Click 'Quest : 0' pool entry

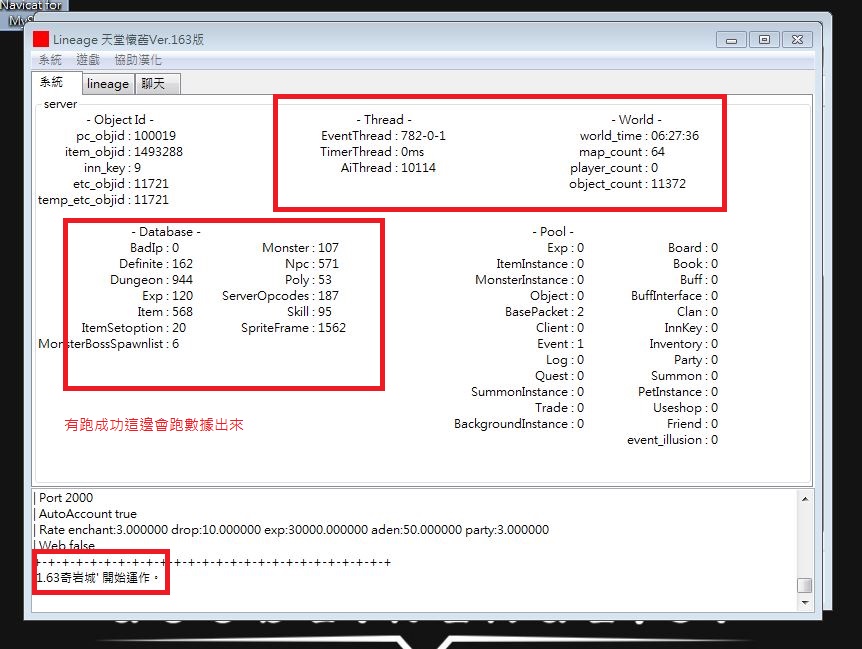[x=560, y=376]
